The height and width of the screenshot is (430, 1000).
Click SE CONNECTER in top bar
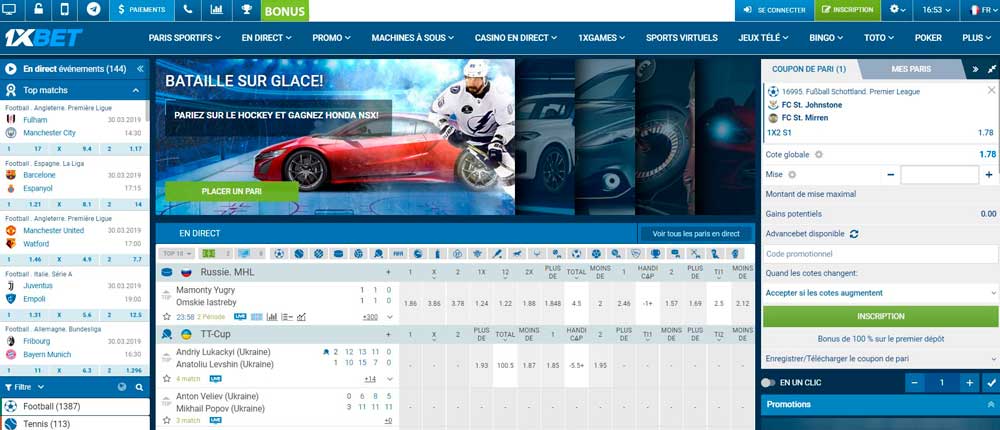tap(775, 10)
